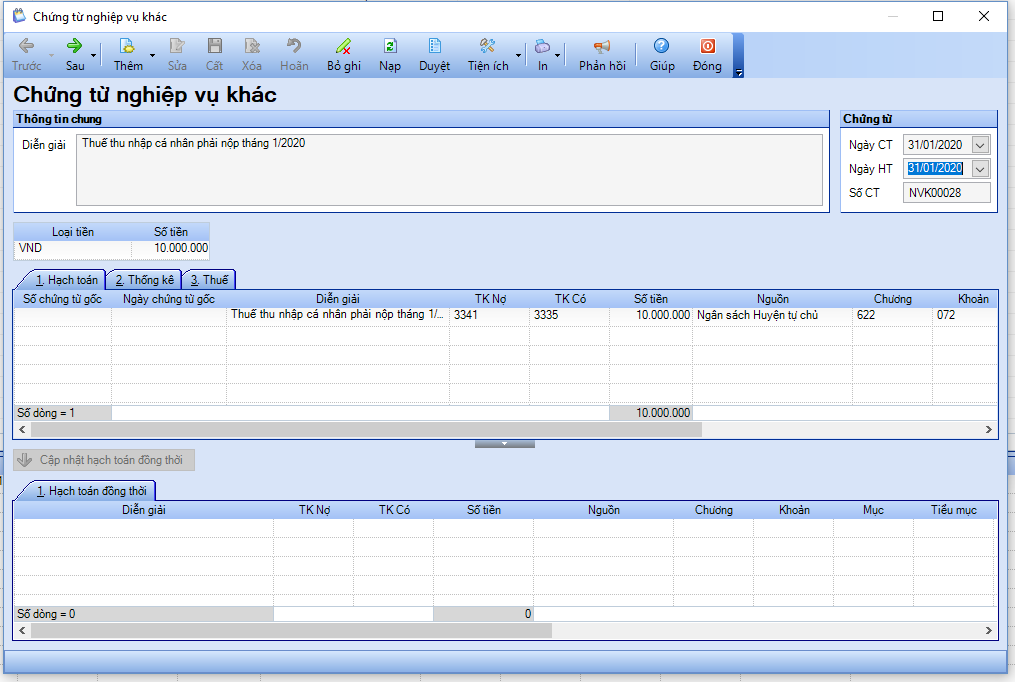Click Ngày chứng từ gốc column header
1015x682 pixels.
click(169, 299)
